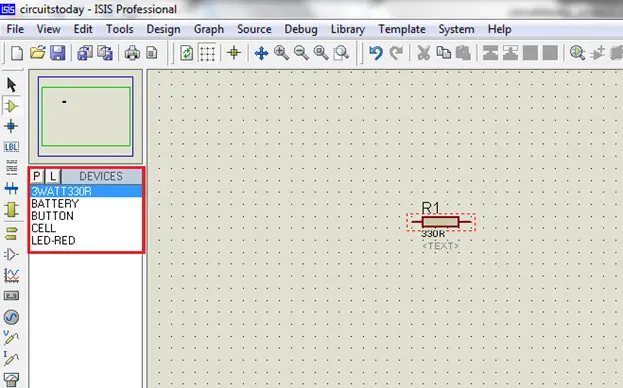Click the Zoom Out magnifier
Screen dimensions: 623x388
click(x=301, y=52)
